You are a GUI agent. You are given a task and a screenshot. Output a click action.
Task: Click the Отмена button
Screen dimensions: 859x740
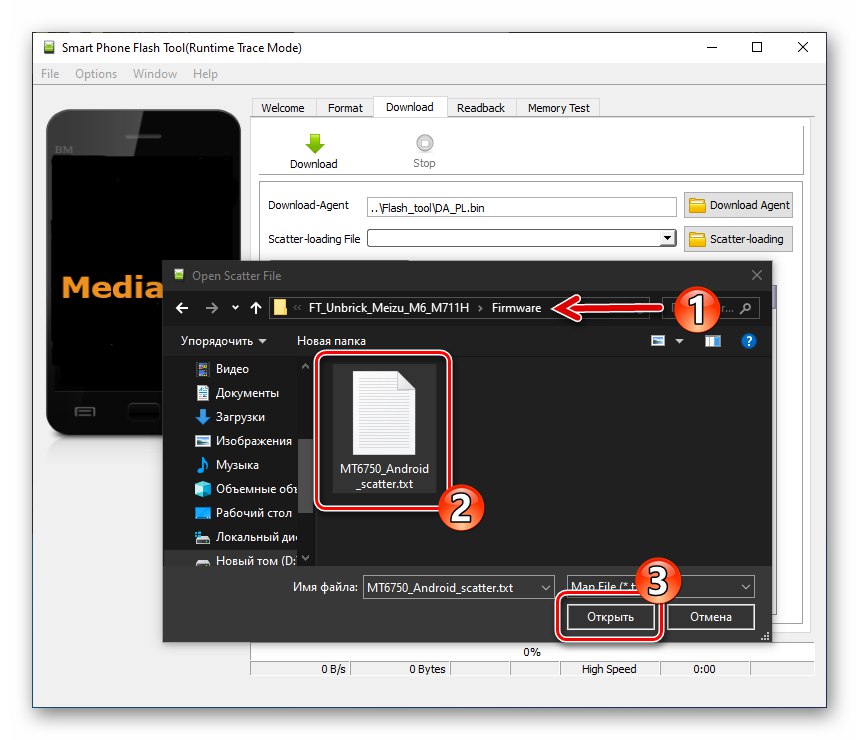711,617
